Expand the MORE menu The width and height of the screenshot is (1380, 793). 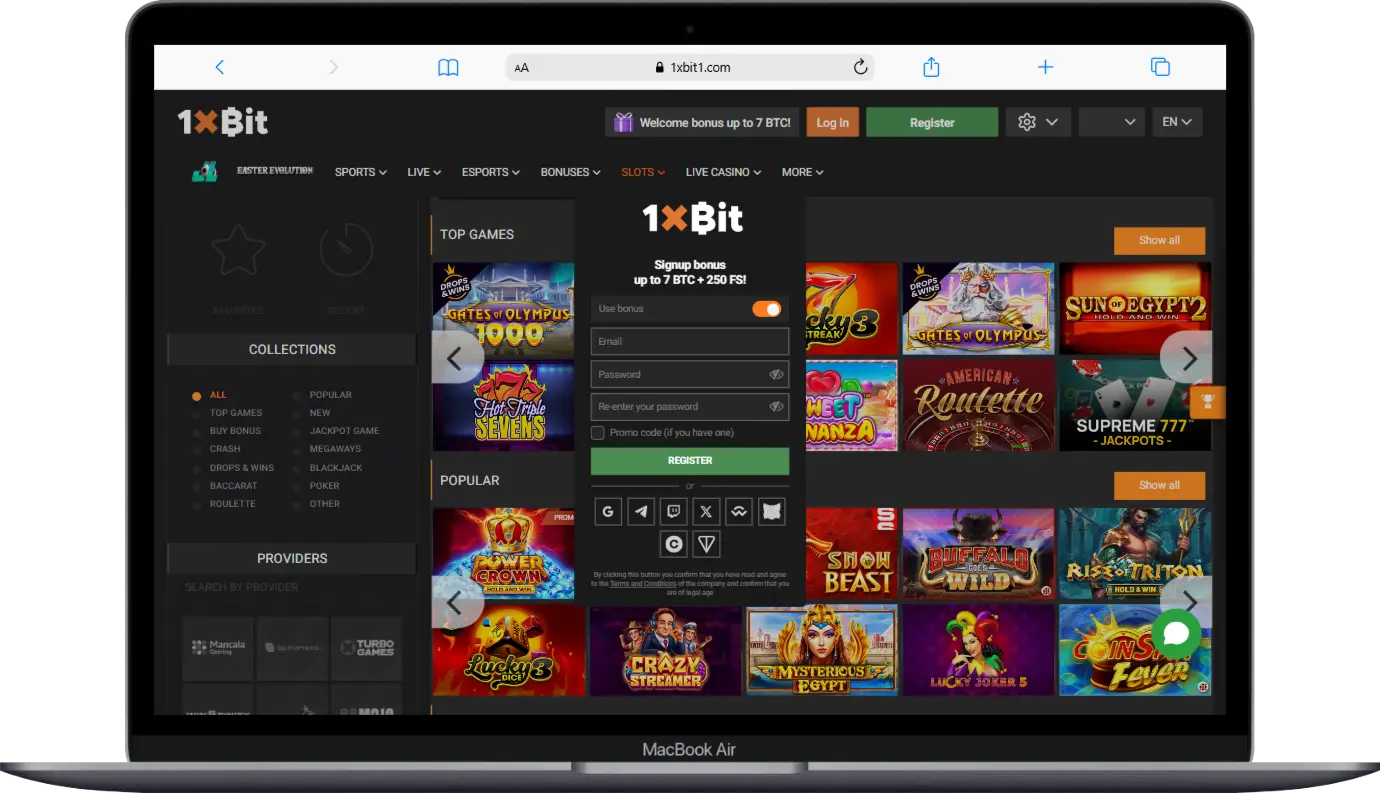pos(803,172)
